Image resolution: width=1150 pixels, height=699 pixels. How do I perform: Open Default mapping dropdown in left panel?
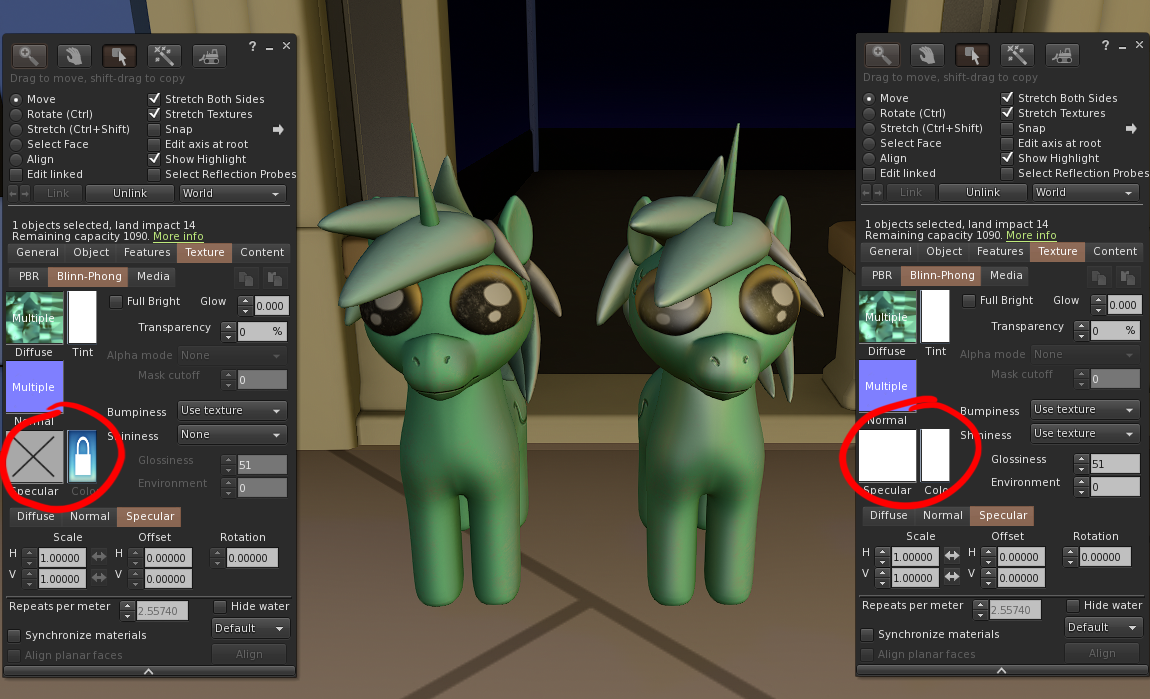click(x=250, y=629)
